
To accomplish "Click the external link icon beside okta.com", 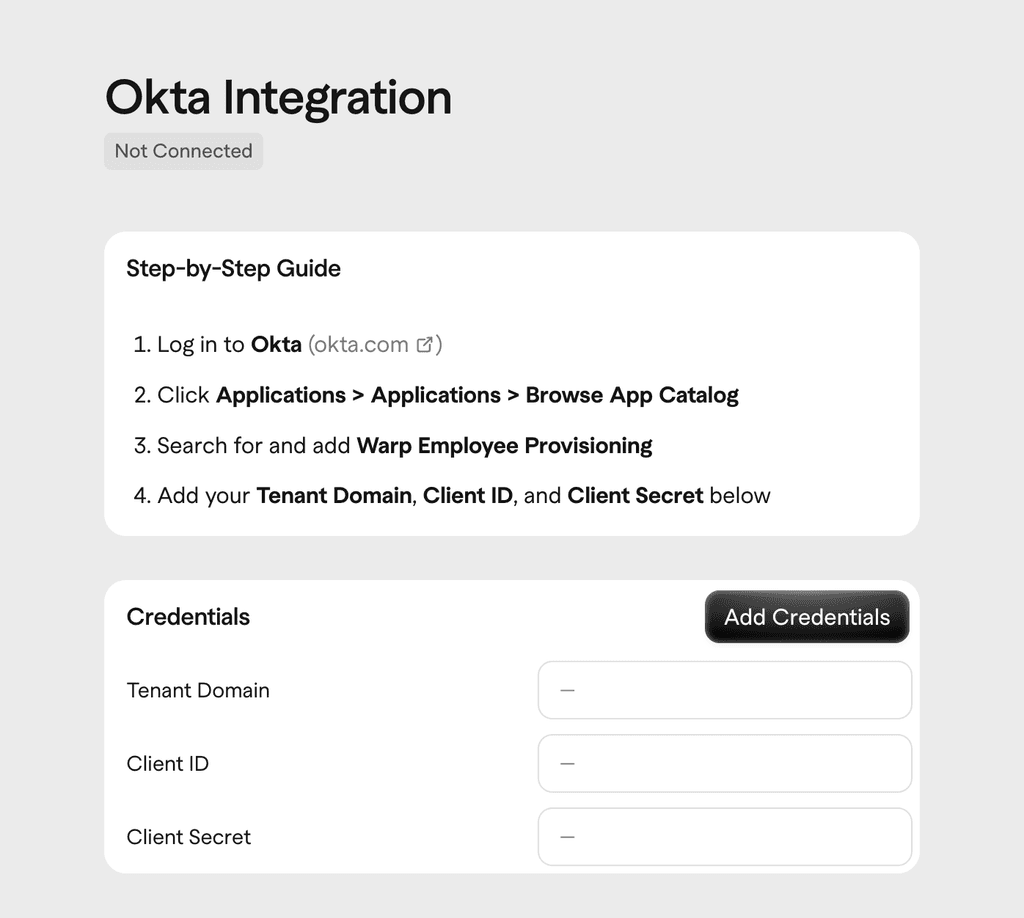I will (426, 343).
